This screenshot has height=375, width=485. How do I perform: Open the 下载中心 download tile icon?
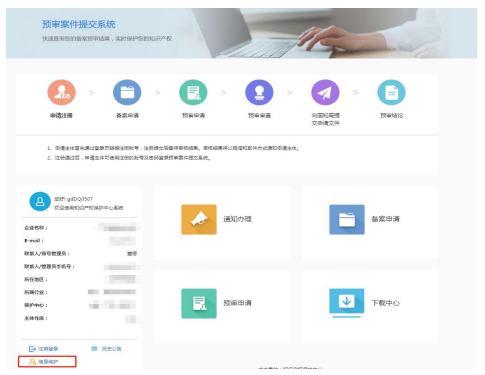coord(347,303)
